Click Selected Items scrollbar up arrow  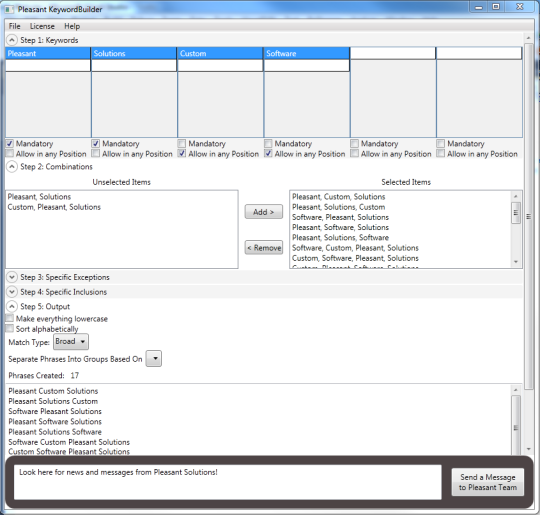click(x=516, y=196)
